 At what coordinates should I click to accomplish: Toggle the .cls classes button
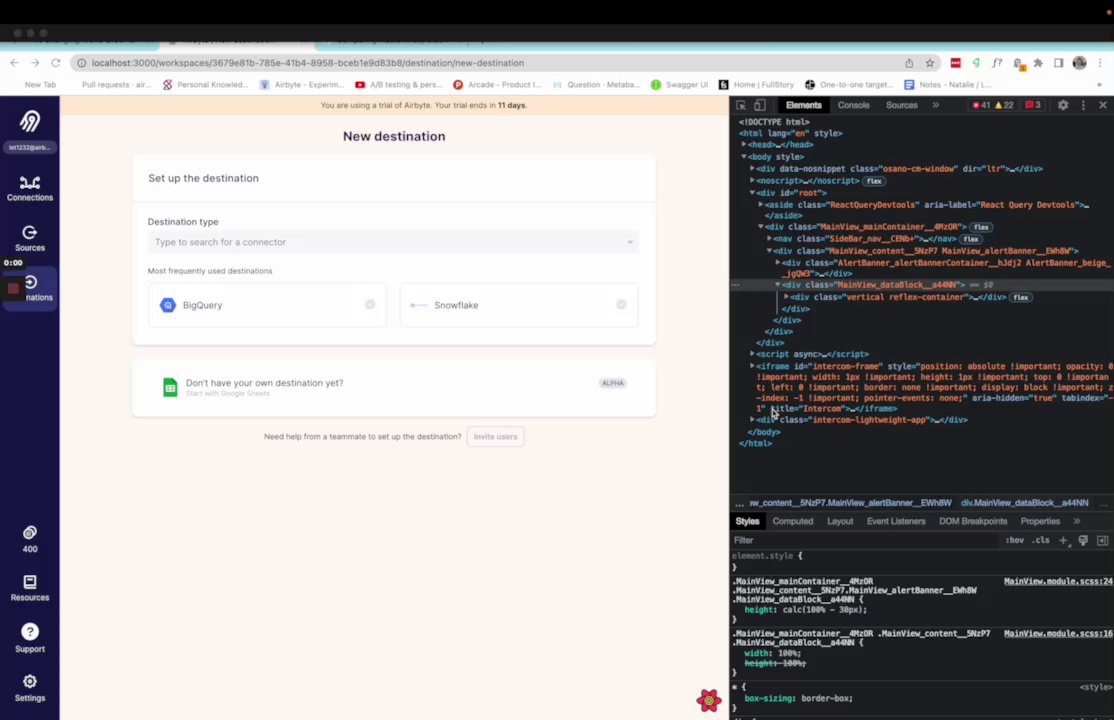tap(1041, 540)
